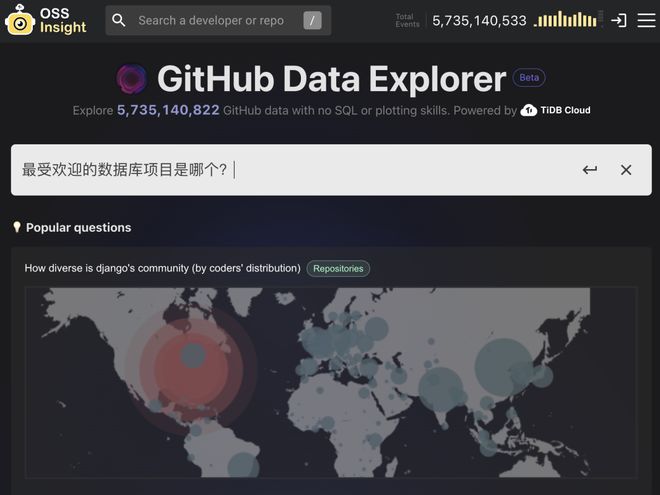Clear the question with the X icon
The height and width of the screenshot is (495, 660).
tap(626, 170)
